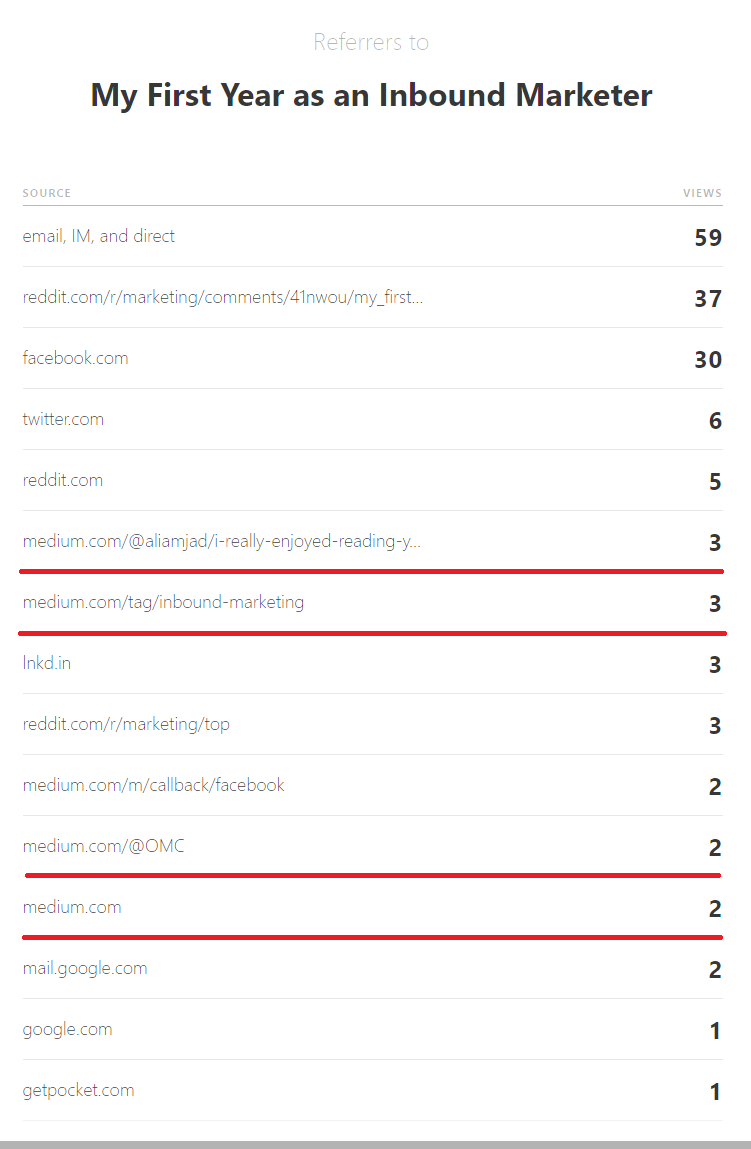Open the getpocket.com referrer link
This screenshot has width=751, height=1149.
click(x=78, y=1090)
